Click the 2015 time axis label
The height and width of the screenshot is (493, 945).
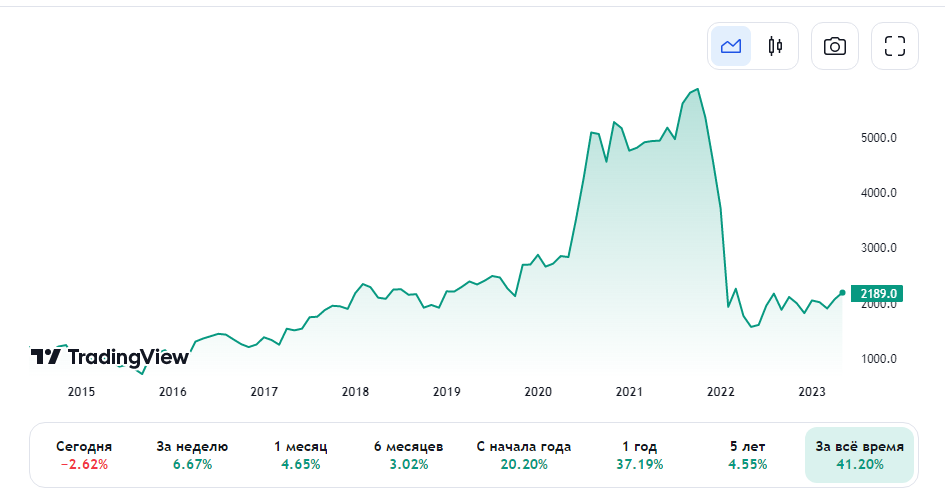tap(81, 392)
